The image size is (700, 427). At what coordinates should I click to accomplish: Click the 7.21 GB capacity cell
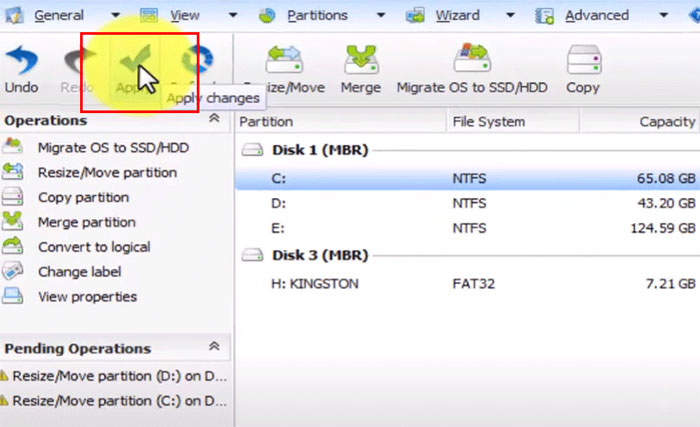click(x=671, y=284)
